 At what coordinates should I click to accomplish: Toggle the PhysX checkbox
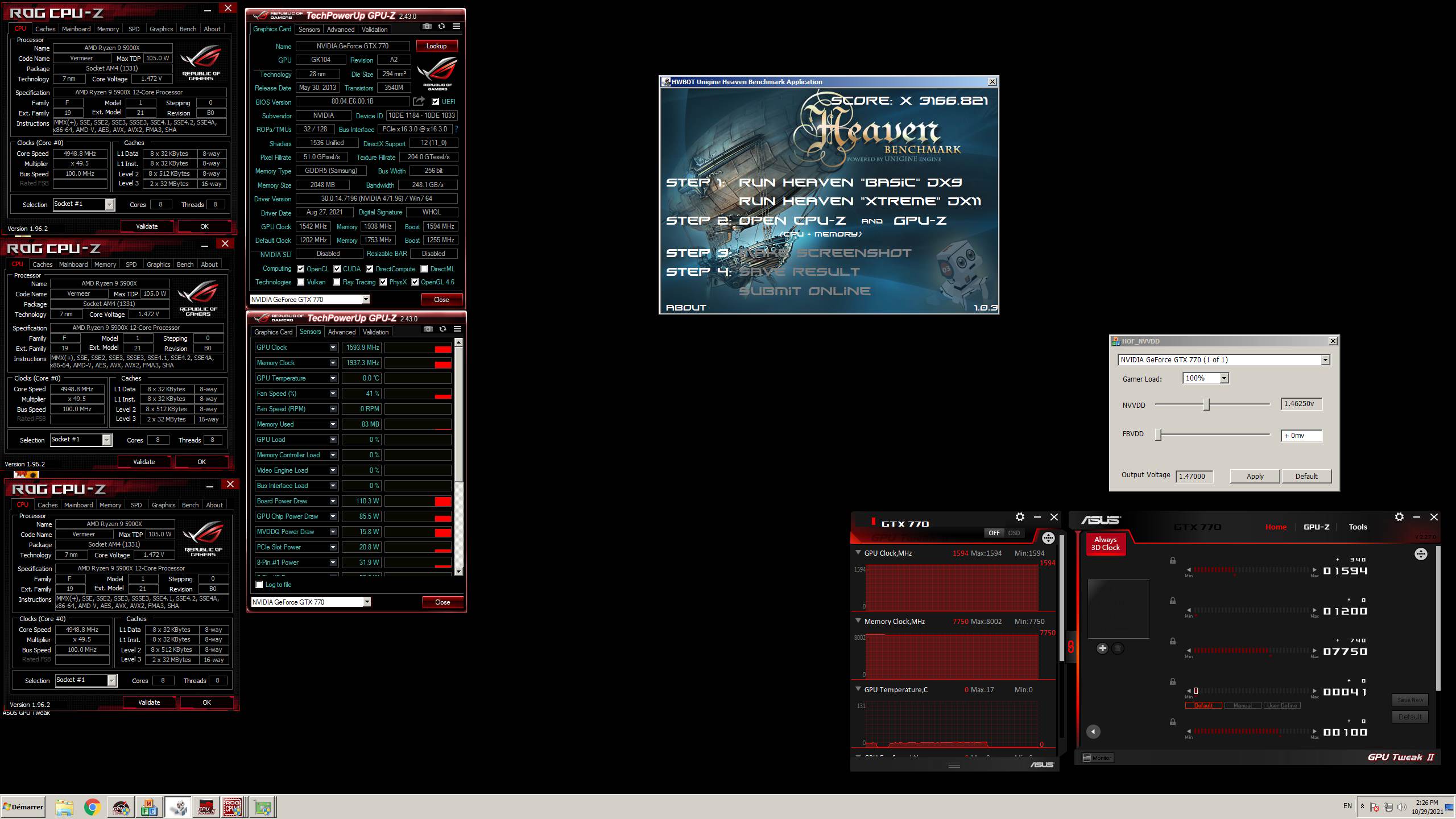tap(383, 282)
